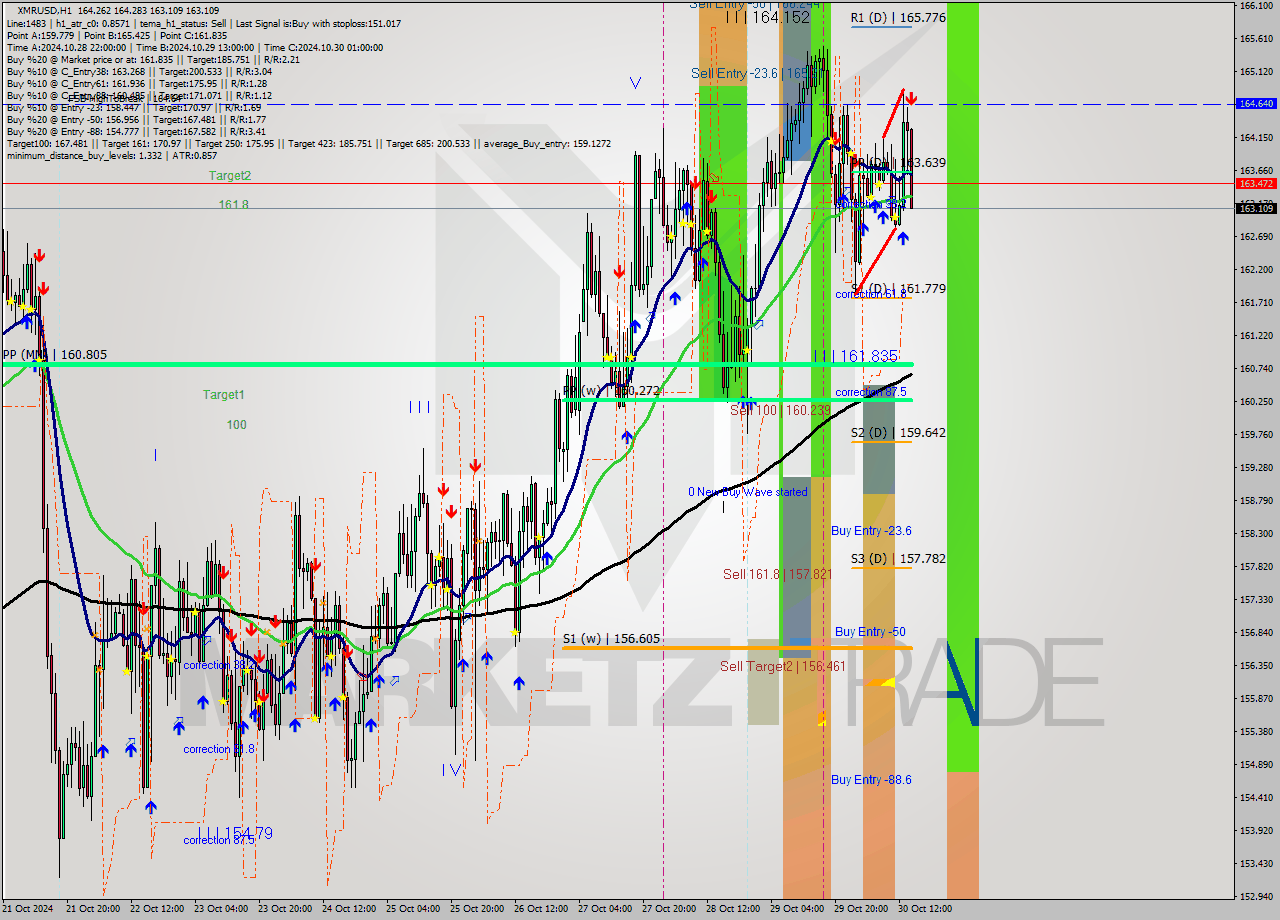Click the black 163.109 current price tag

point(1256,208)
